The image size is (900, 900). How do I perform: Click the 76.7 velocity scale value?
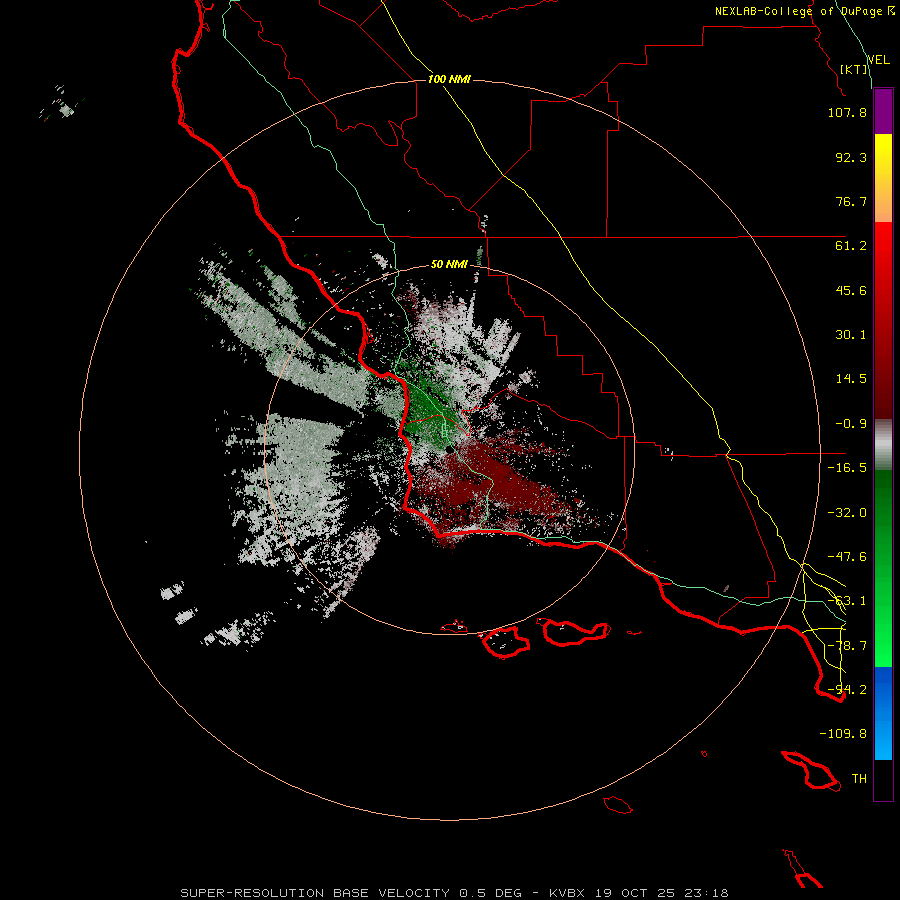pos(851,201)
